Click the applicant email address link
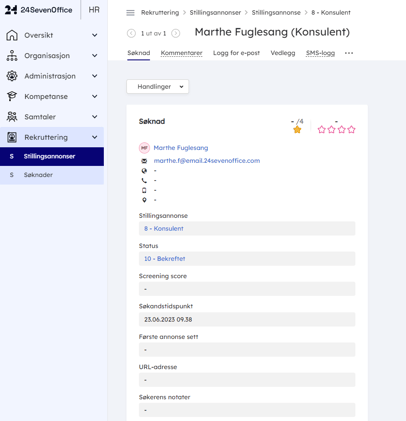Screen dimensions: 406x421 coord(207,161)
